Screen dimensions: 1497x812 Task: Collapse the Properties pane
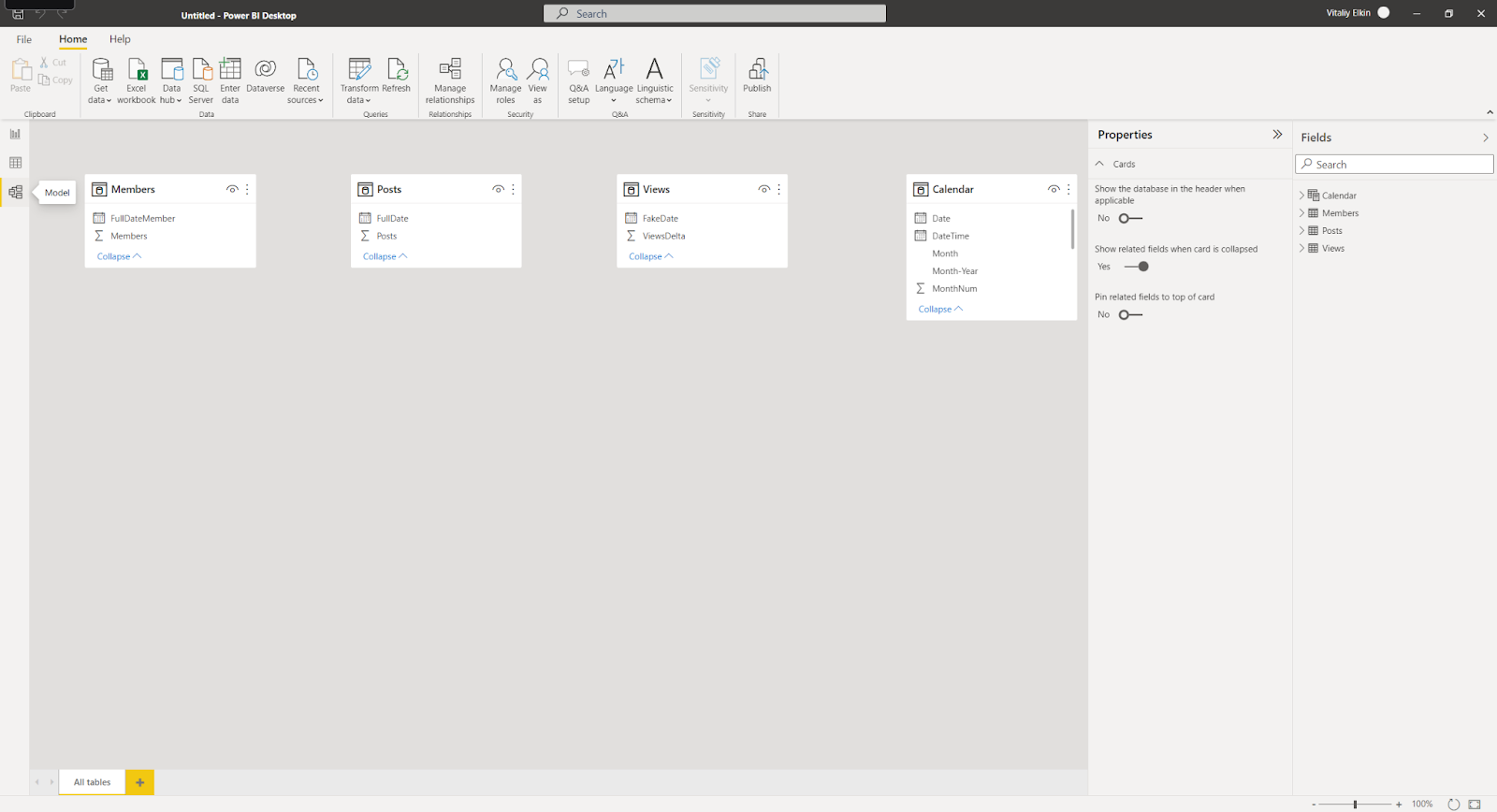pos(1277,135)
